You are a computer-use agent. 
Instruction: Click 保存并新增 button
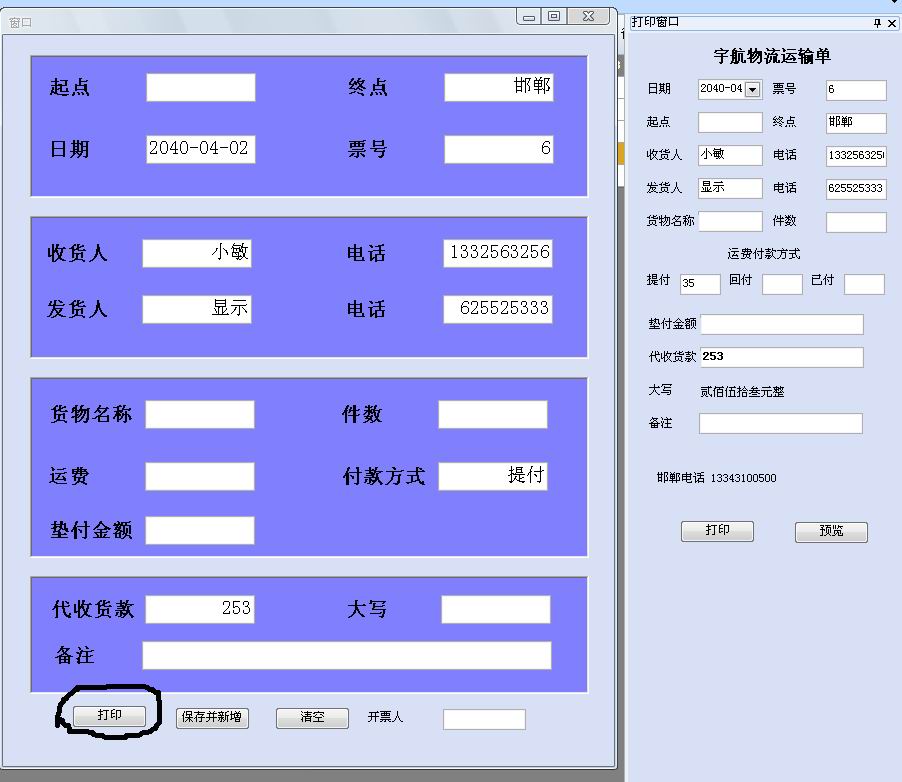point(212,718)
